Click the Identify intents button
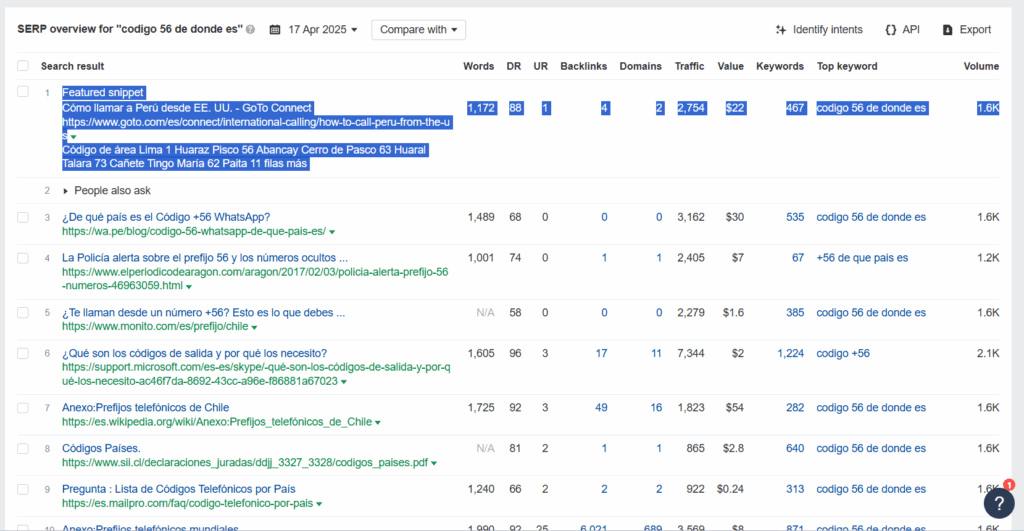 pos(819,30)
